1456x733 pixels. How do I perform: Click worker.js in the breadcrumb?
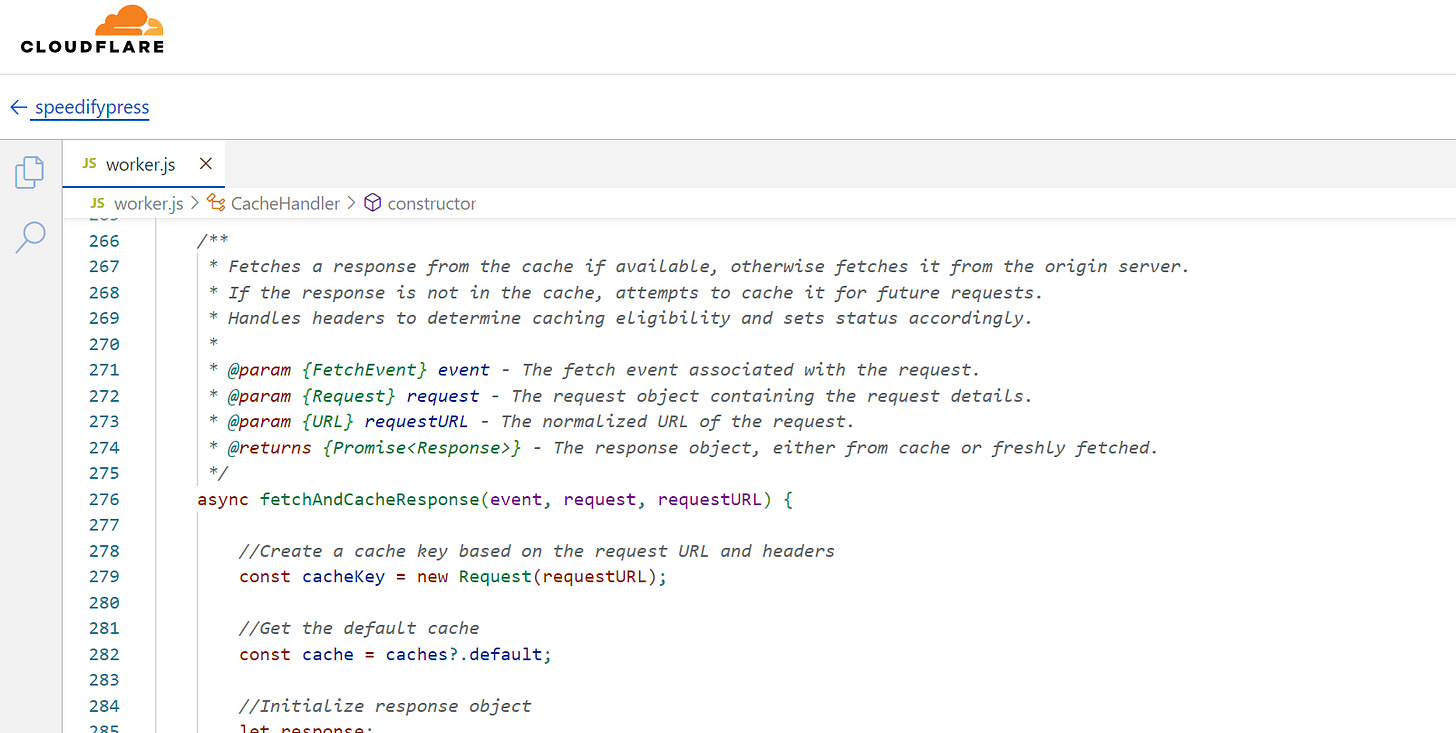tap(149, 203)
